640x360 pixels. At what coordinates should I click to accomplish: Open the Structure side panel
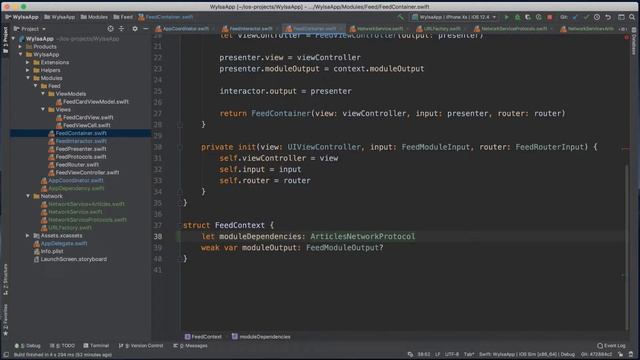(5, 279)
